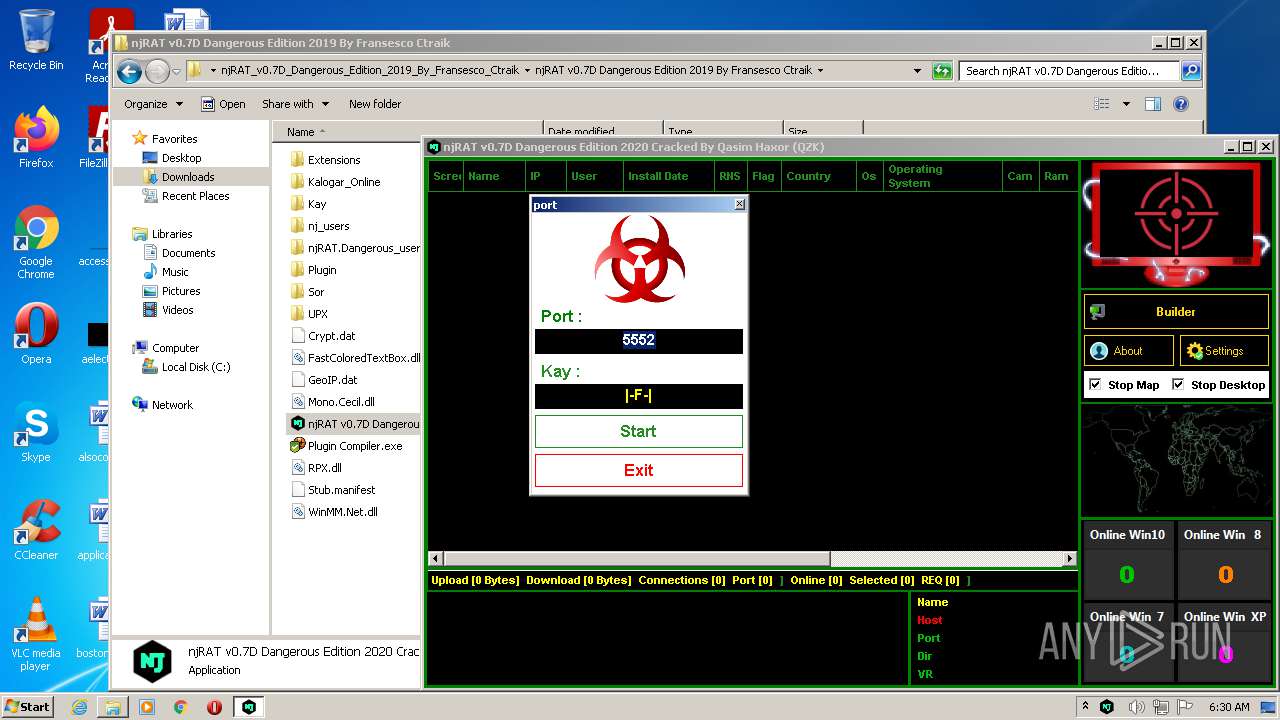Image resolution: width=1280 pixels, height=720 pixels.
Task: Sort by the Country column header
Action: (818, 176)
